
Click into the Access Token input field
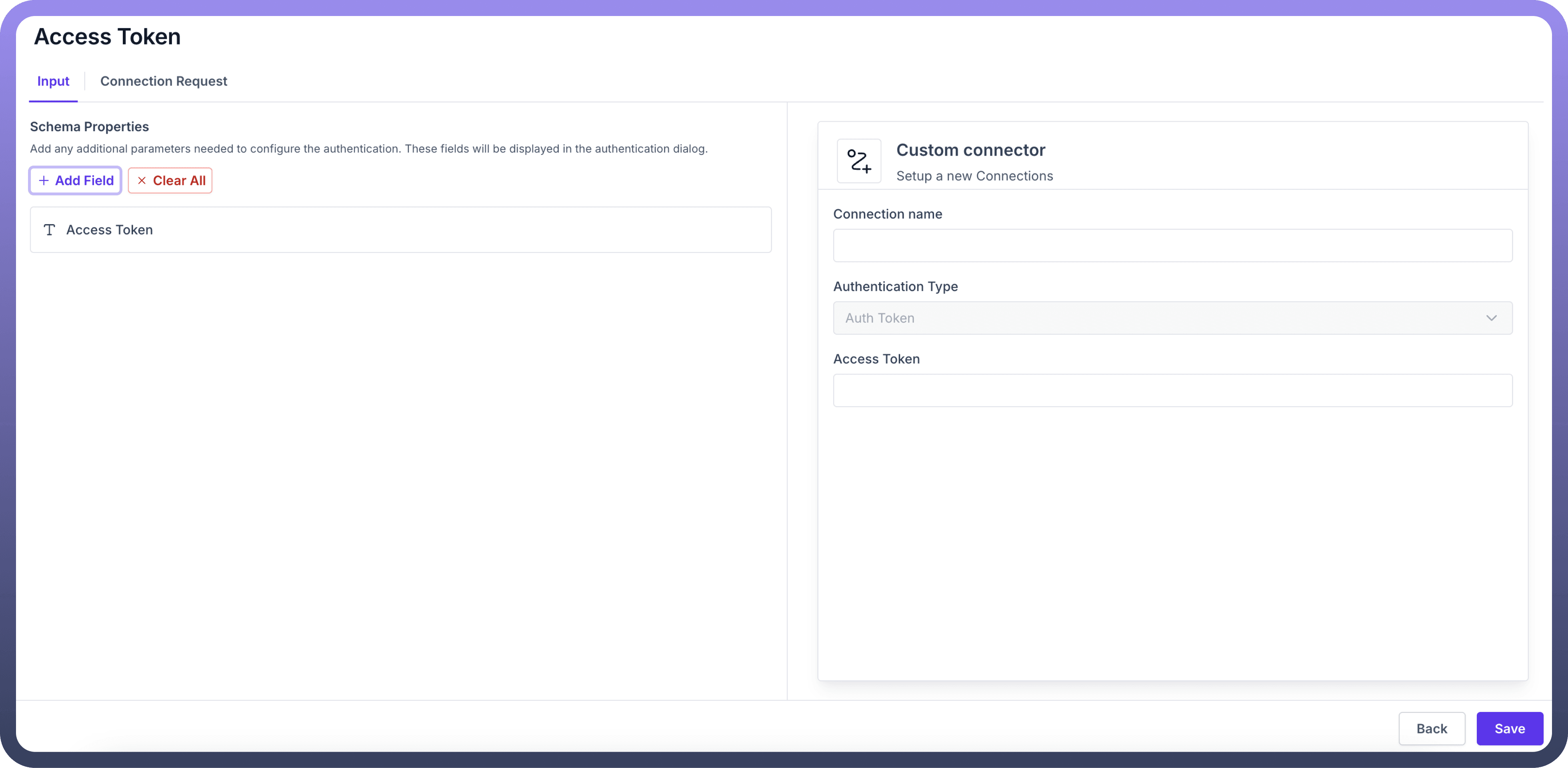click(1172, 390)
